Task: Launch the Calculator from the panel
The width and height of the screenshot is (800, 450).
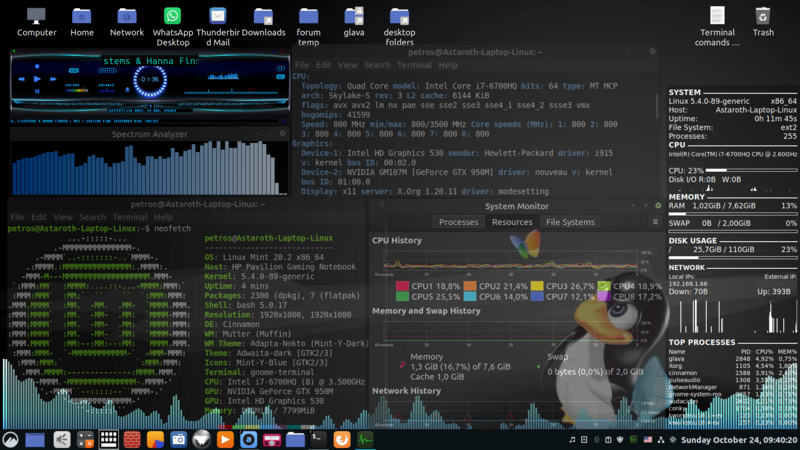Action: (x=85, y=439)
